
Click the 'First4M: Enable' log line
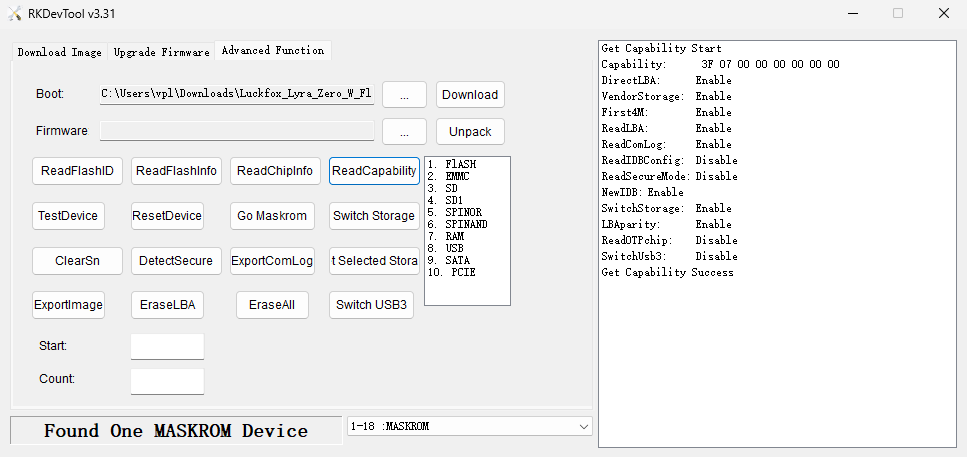(x=666, y=112)
